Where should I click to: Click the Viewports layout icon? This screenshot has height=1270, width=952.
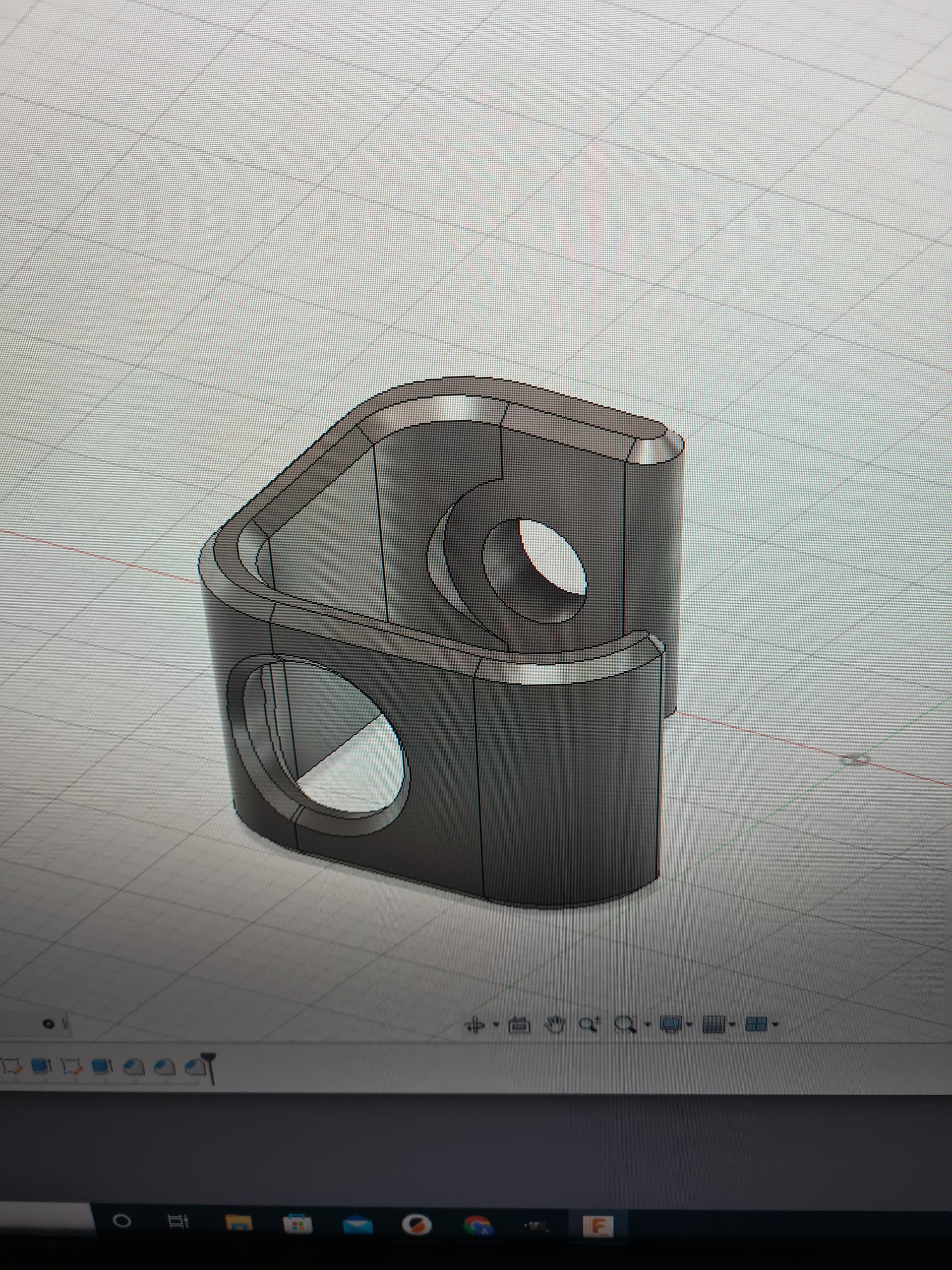pyautogui.click(x=756, y=1024)
